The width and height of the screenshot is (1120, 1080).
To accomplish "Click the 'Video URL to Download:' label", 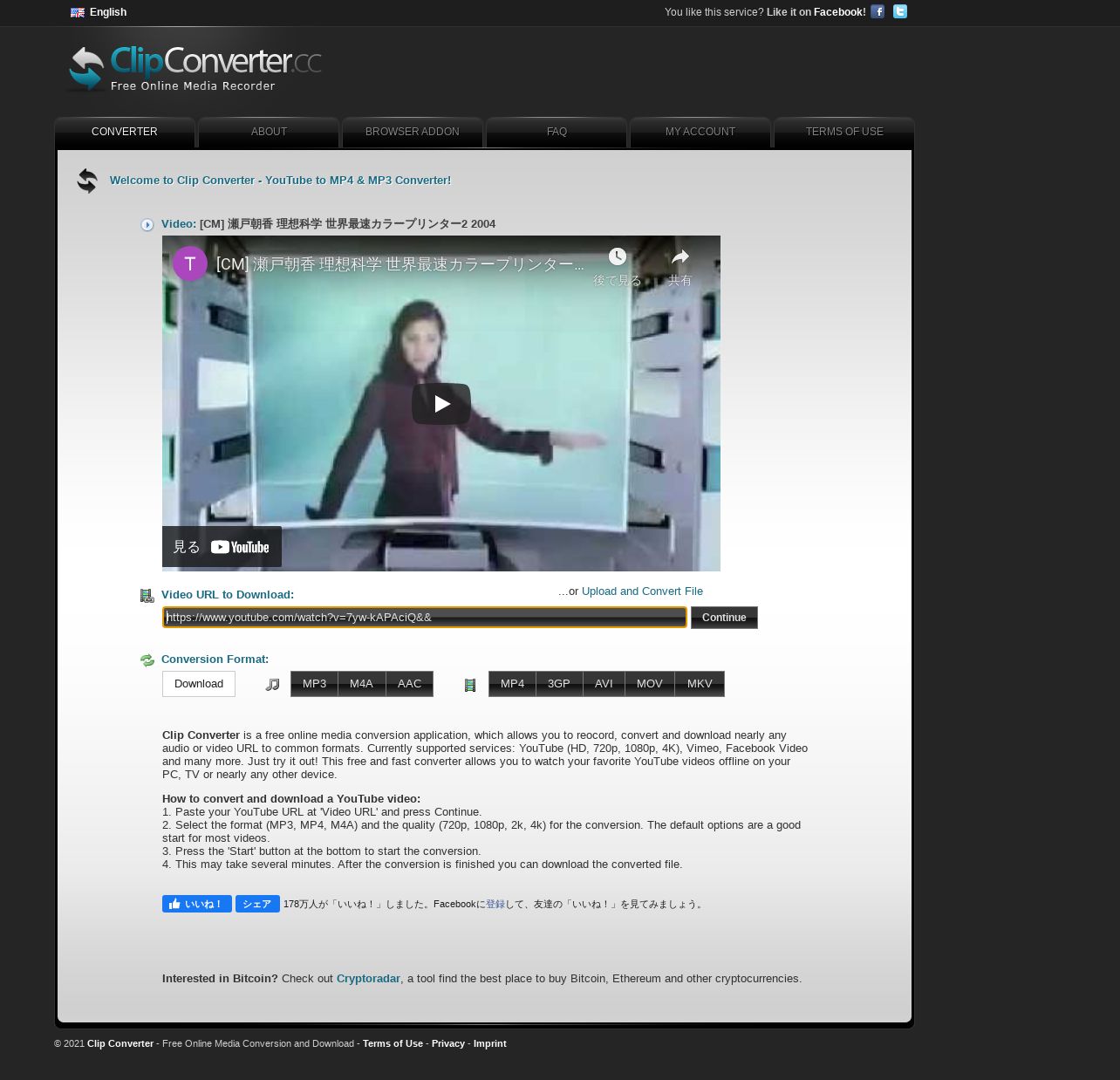I will (x=228, y=595).
